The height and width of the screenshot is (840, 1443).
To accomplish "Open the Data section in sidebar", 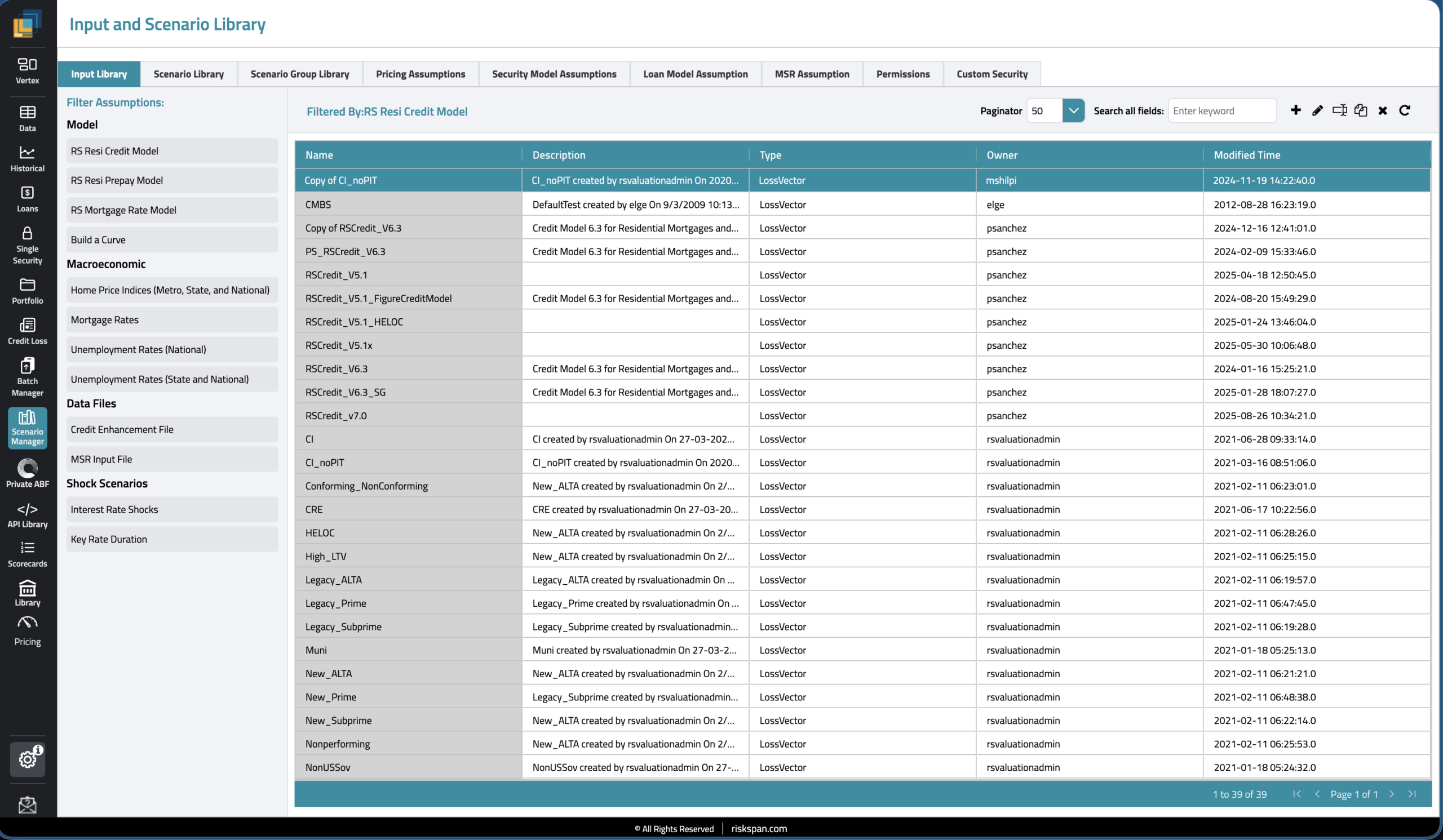I will point(28,118).
